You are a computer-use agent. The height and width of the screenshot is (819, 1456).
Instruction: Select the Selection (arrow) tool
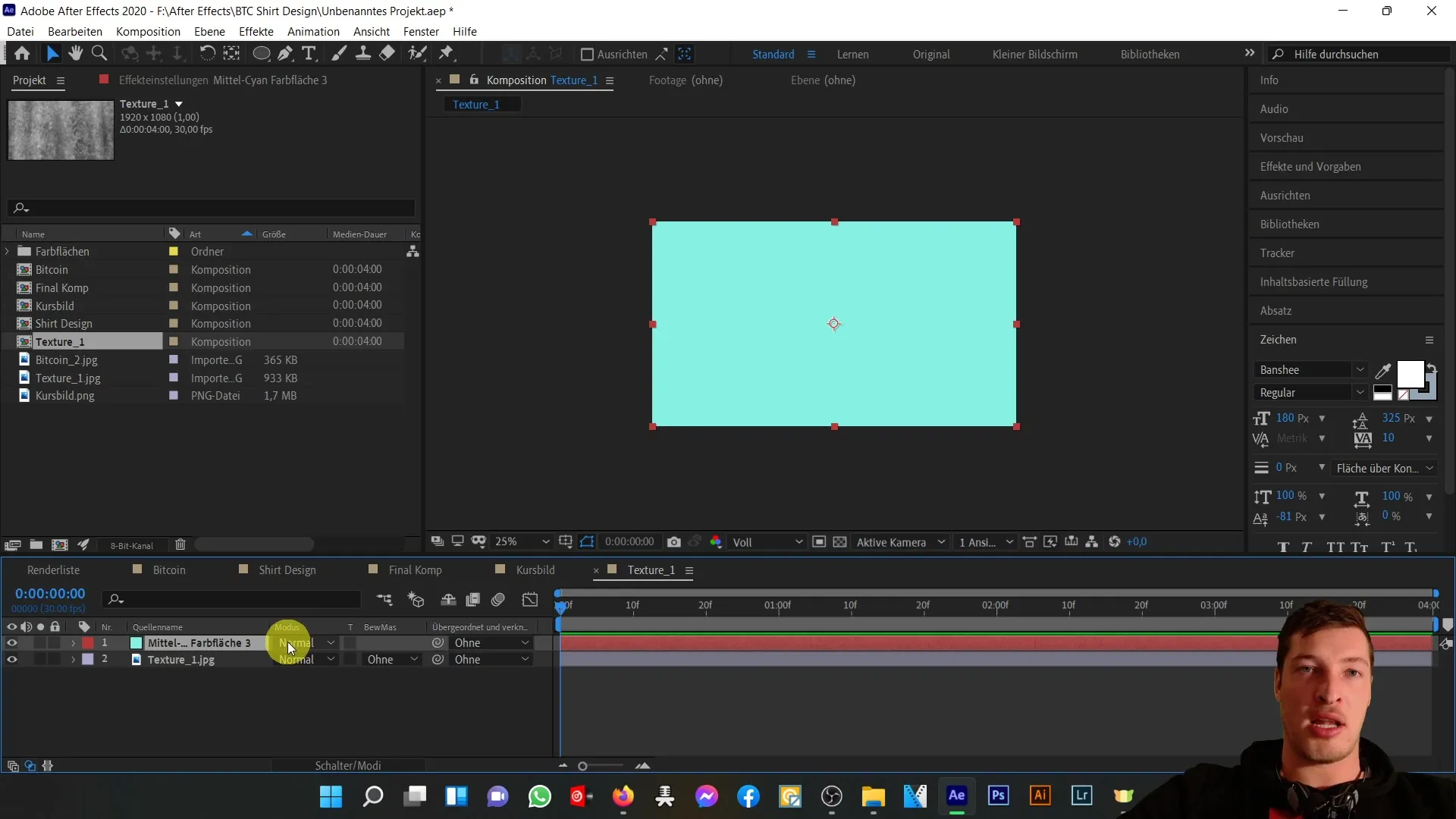click(x=52, y=53)
